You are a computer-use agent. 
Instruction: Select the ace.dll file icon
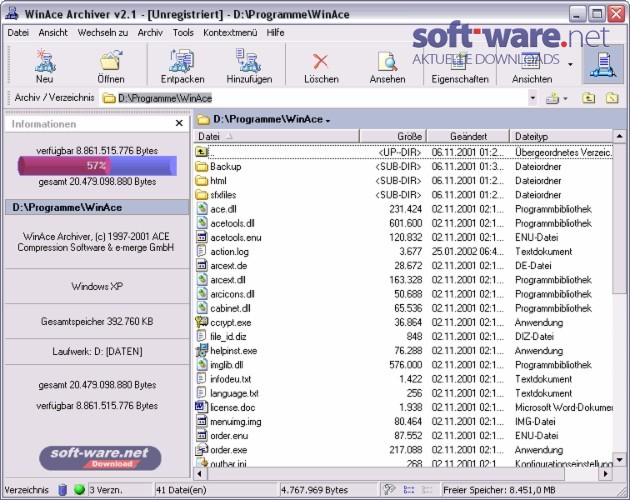point(201,209)
